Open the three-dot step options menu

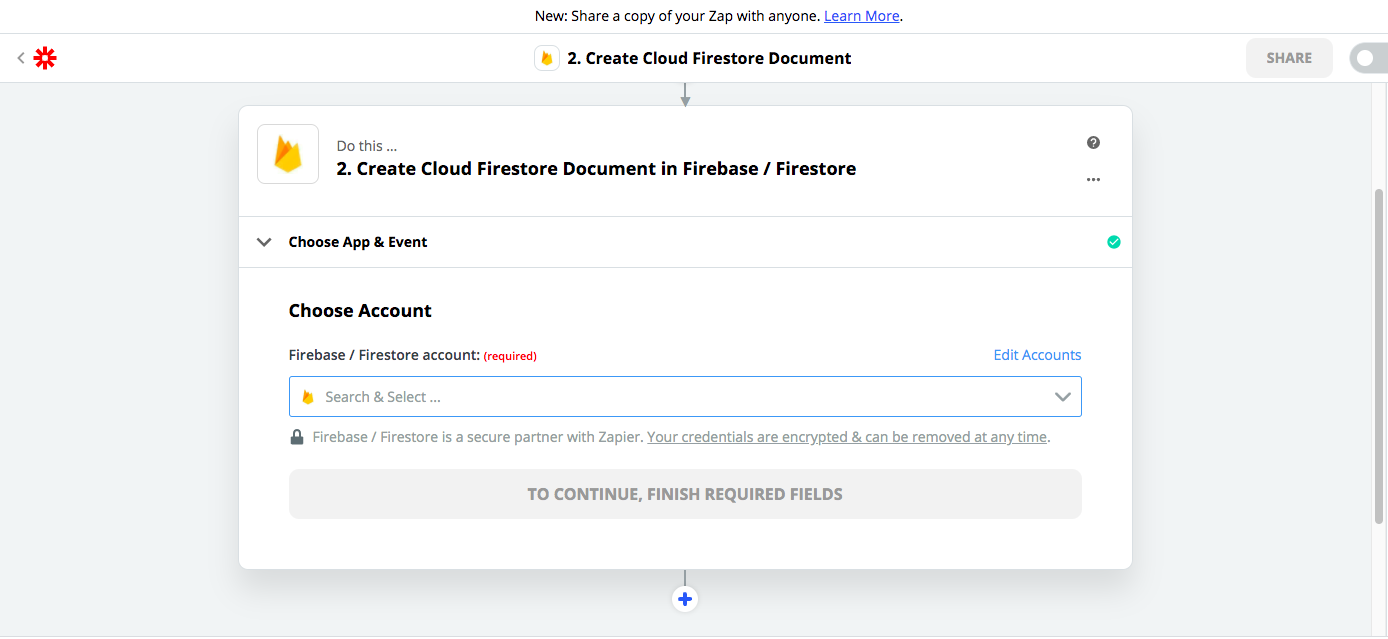1093,180
